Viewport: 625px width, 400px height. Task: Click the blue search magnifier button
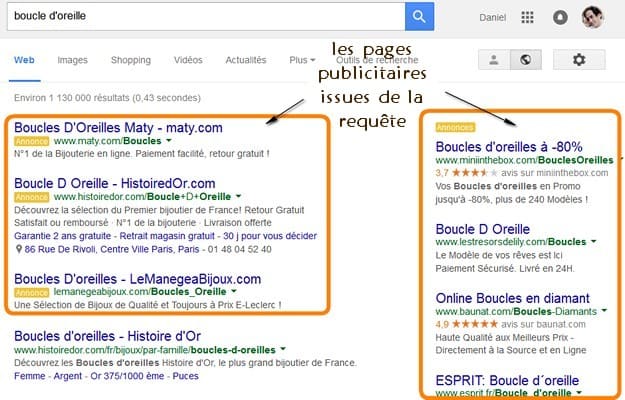click(419, 16)
